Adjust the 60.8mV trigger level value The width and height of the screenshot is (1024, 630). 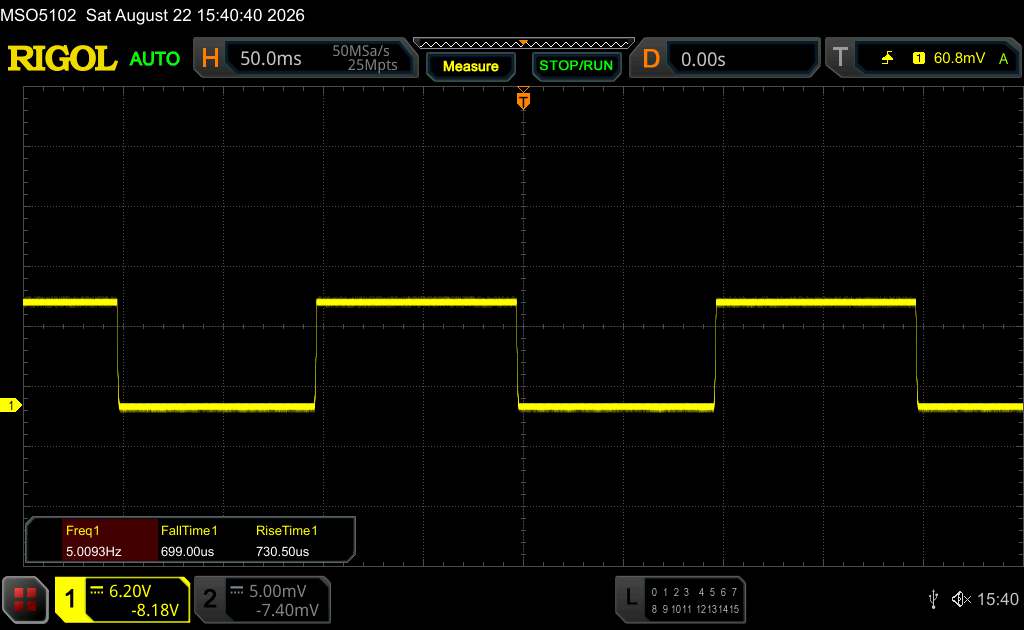click(x=959, y=58)
